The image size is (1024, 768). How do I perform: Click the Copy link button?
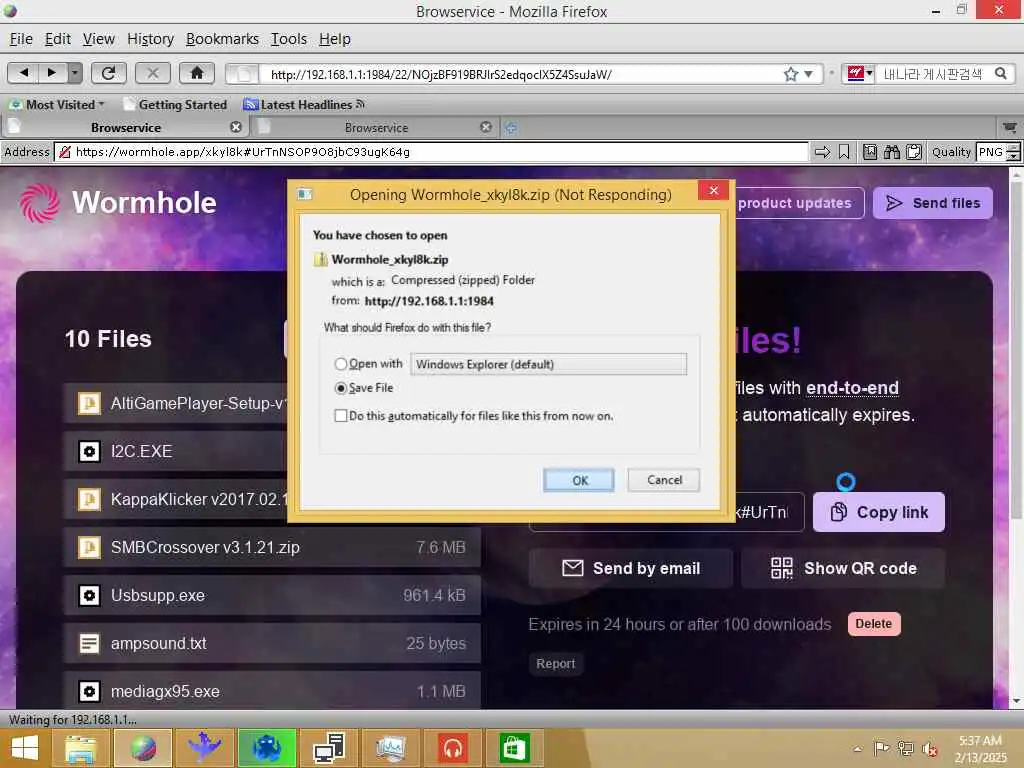878,512
